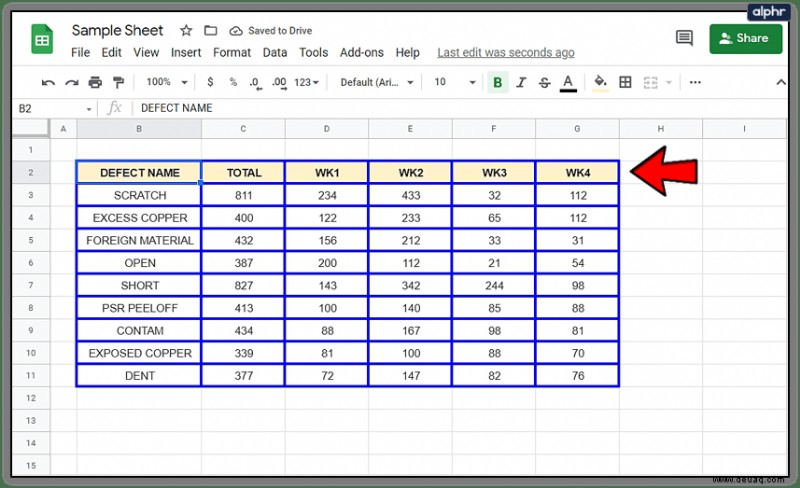Expand merge cells options arrow

pos(669,82)
